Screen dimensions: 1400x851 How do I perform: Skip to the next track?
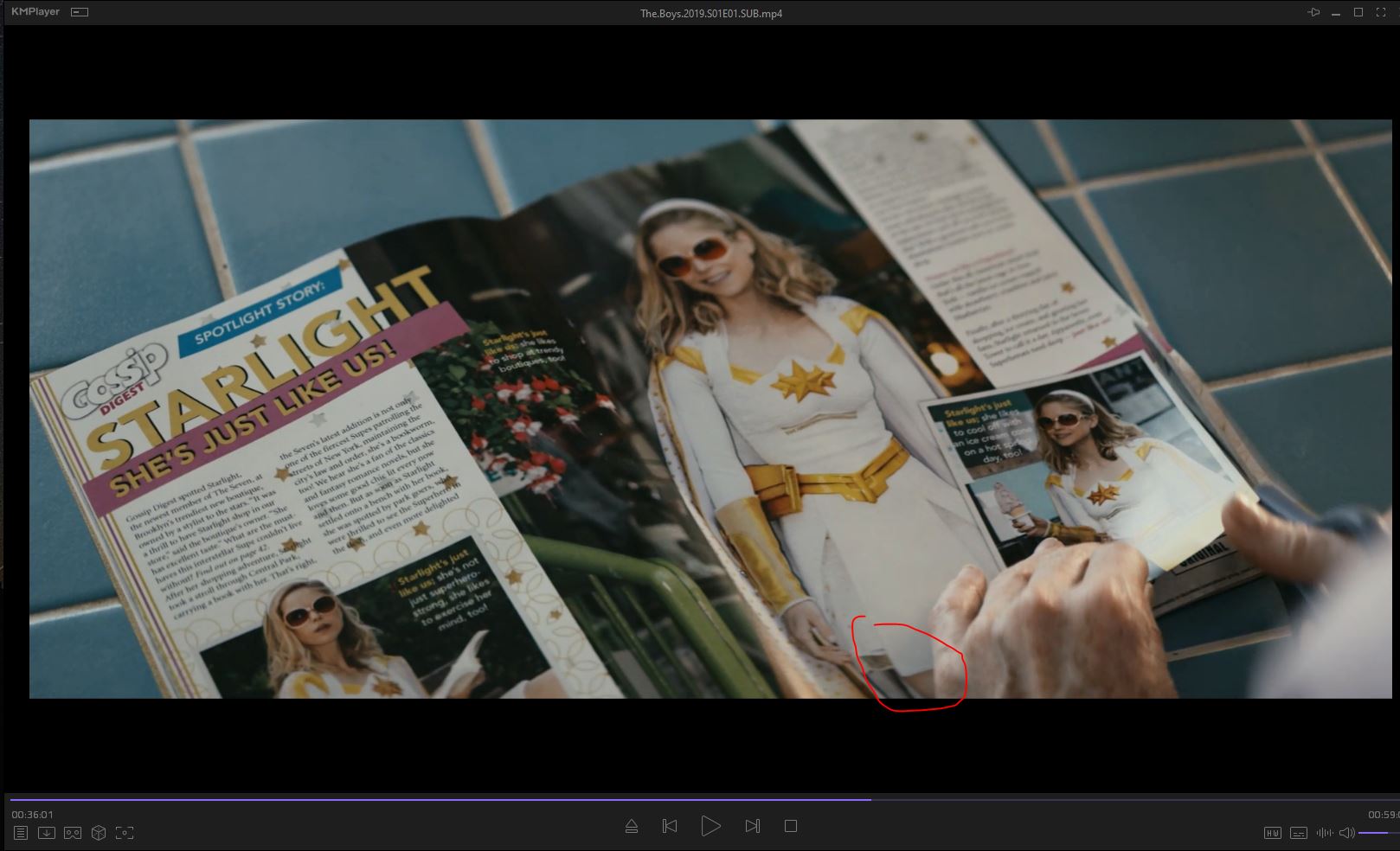(x=752, y=827)
